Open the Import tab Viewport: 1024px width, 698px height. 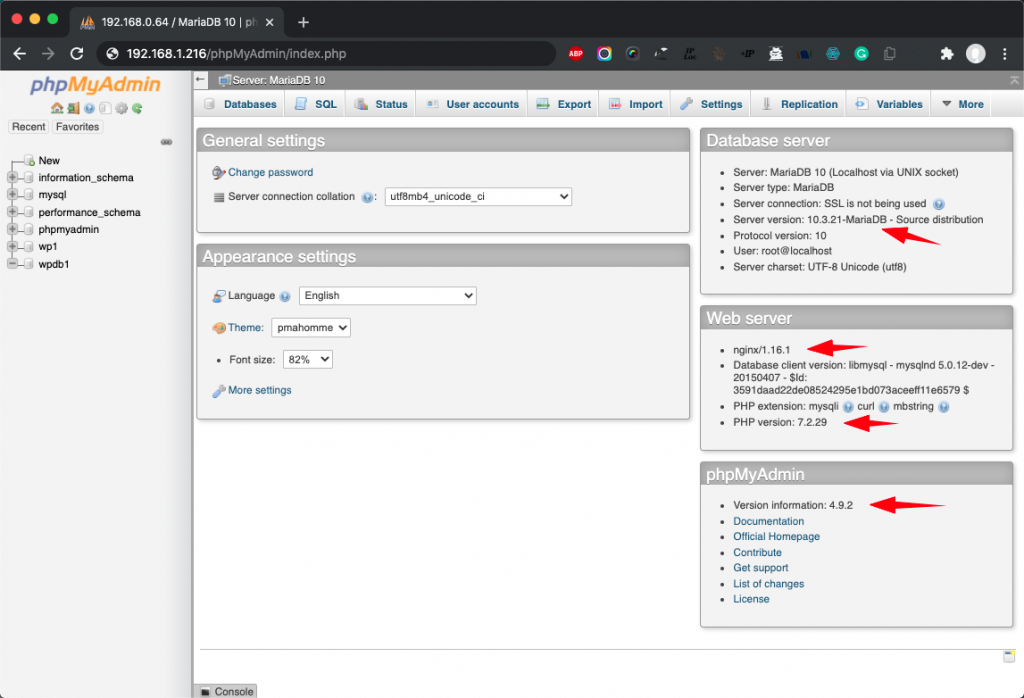pos(635,104)
